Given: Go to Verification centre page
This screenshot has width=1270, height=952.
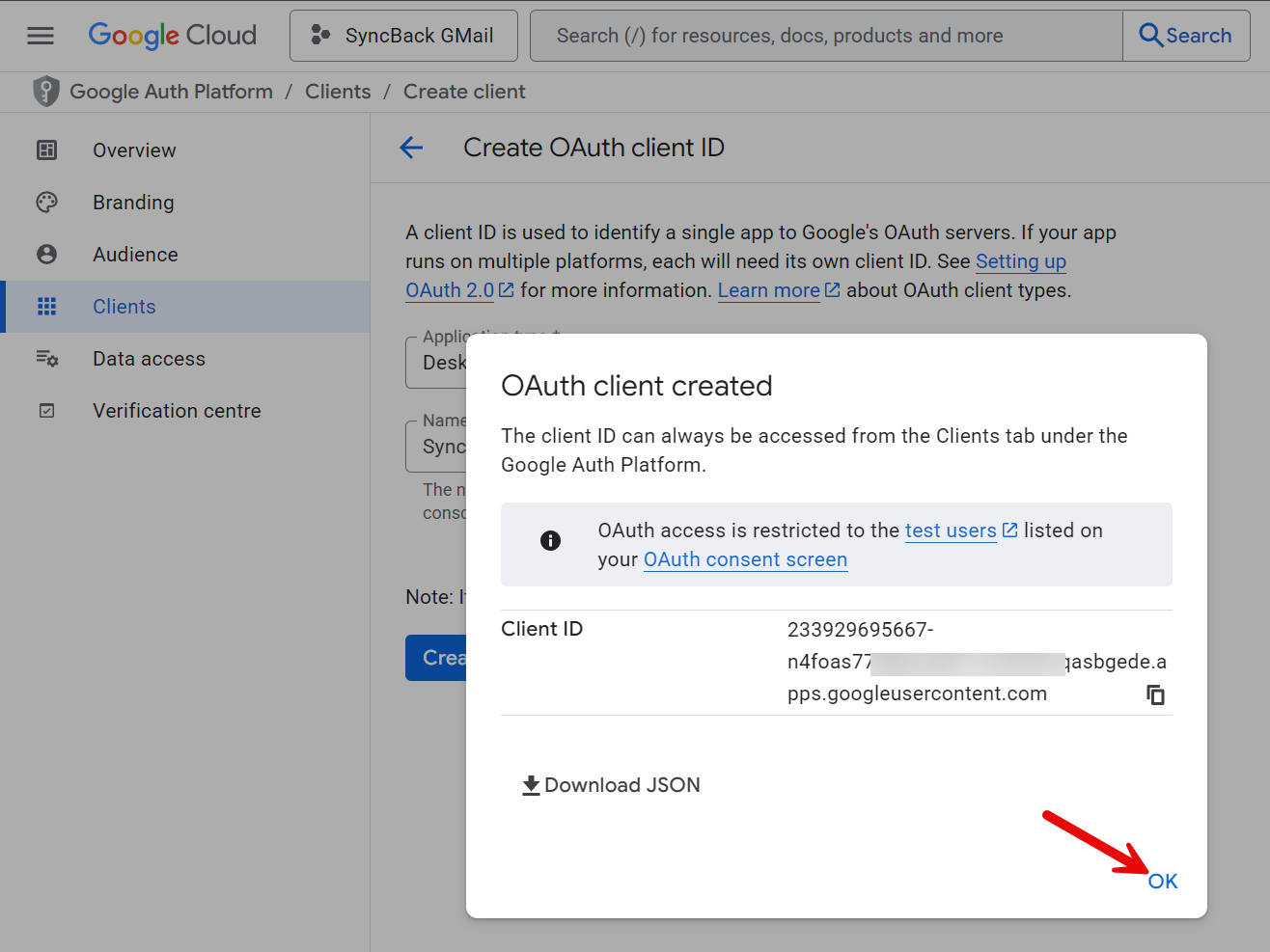Looking at the screenshot, I should [177, 411].
